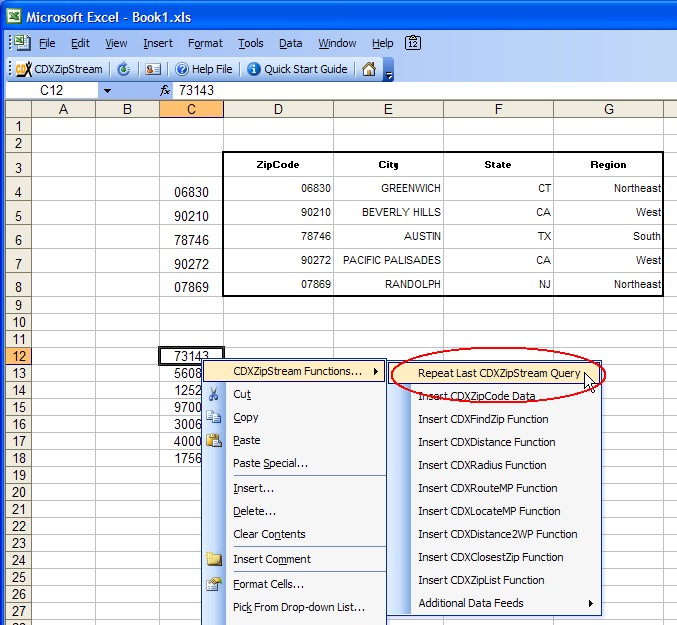Select Delete... in context menu
The width and height of the screenshot is (677, 625).
(x=294, y=511)
